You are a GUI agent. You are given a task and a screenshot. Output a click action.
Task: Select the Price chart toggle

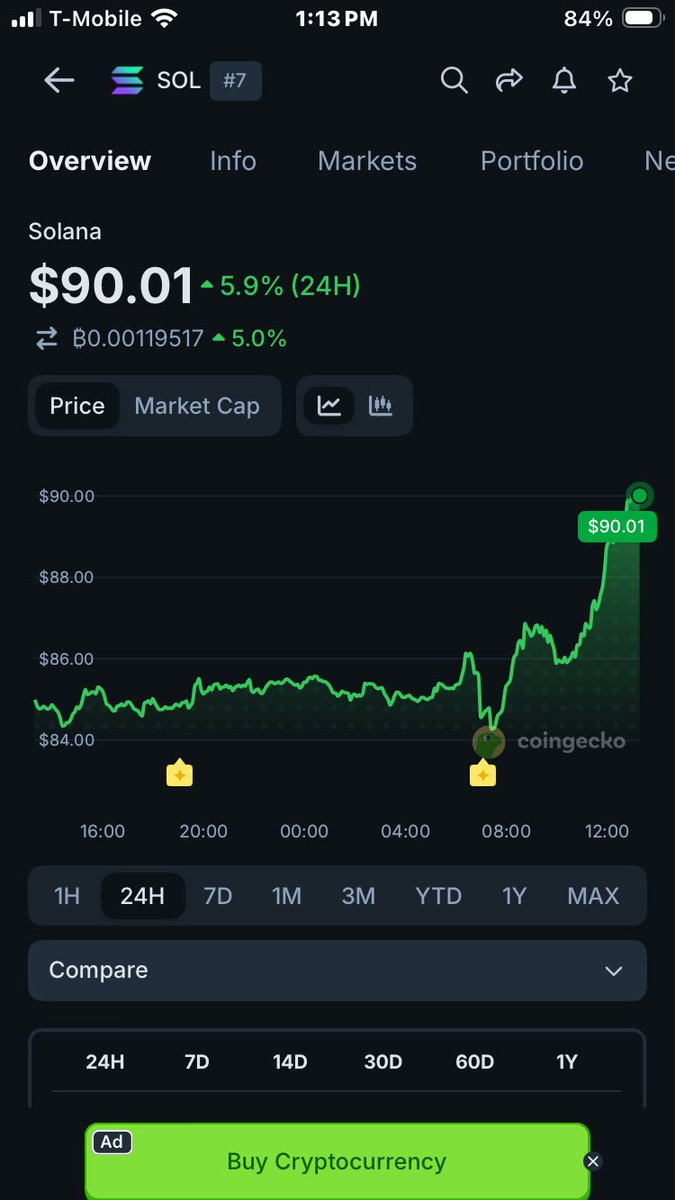click(x=77, y=406)
